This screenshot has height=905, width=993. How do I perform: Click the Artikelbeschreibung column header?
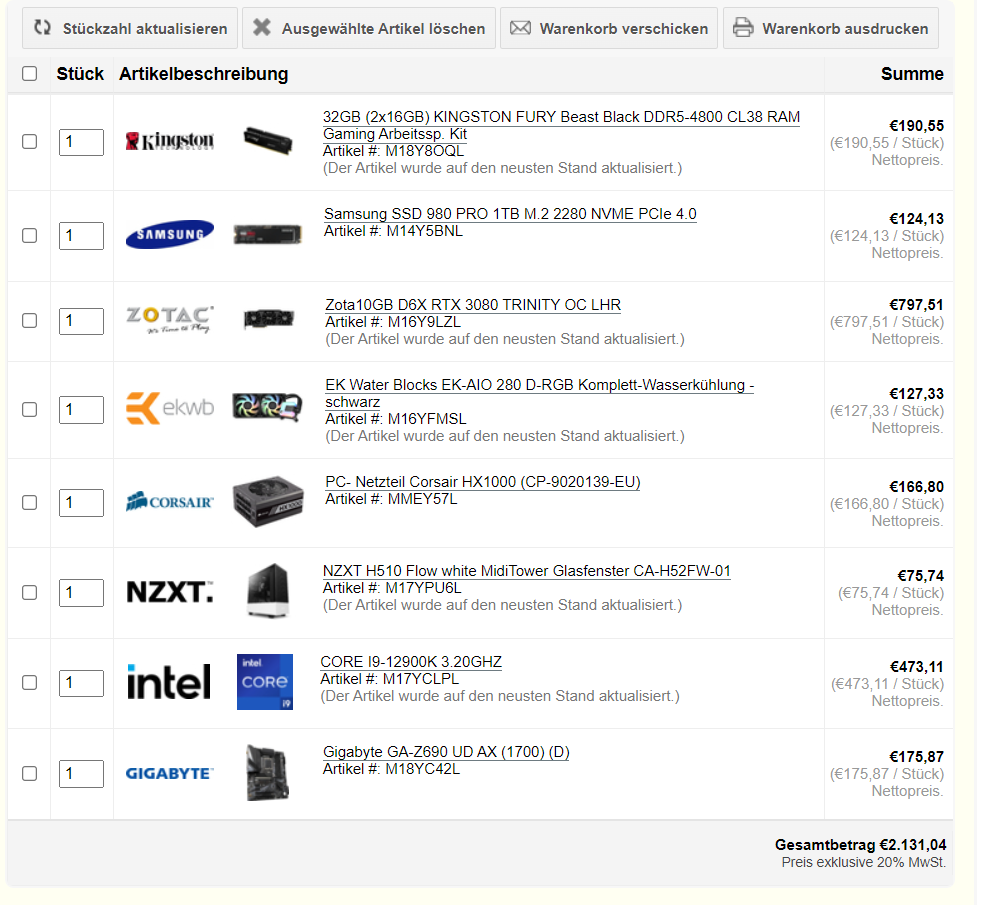(203, 73)
